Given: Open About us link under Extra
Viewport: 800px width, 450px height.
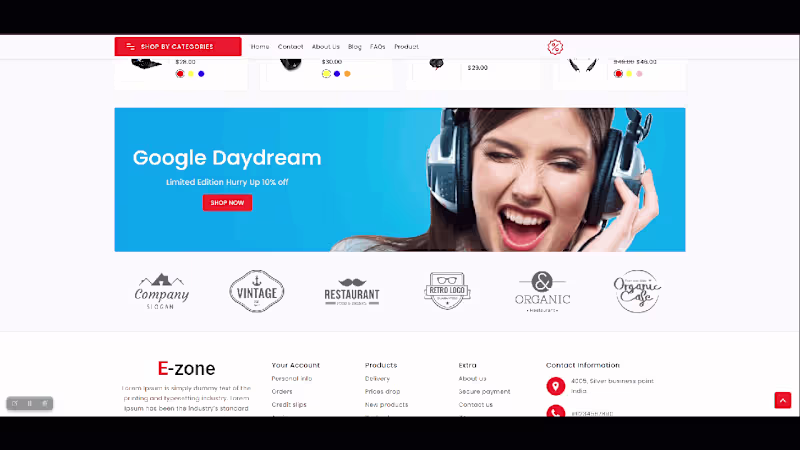Looking at the screenshot, I should point(472,379).
